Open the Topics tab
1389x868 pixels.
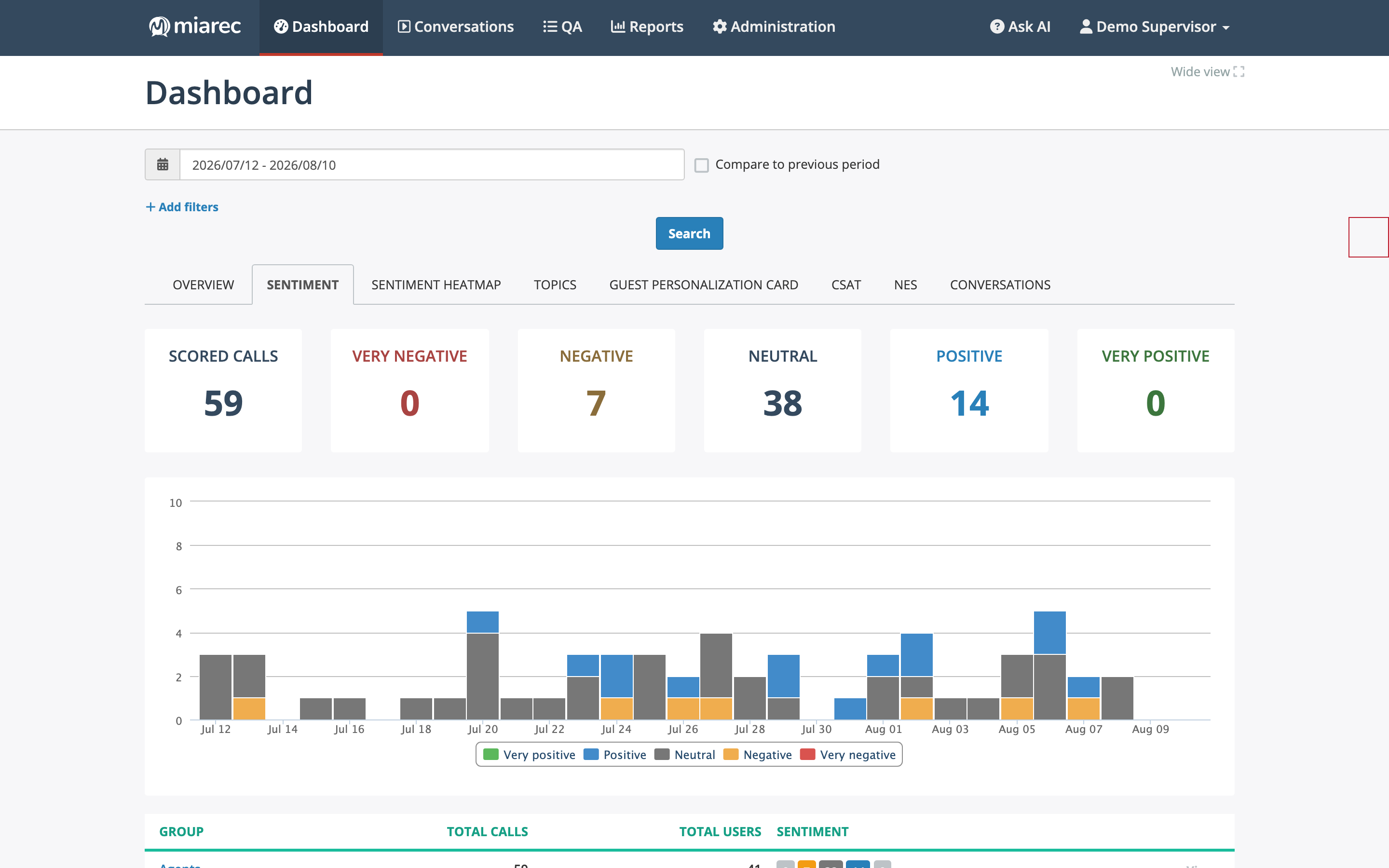click(x=555, y=285)
